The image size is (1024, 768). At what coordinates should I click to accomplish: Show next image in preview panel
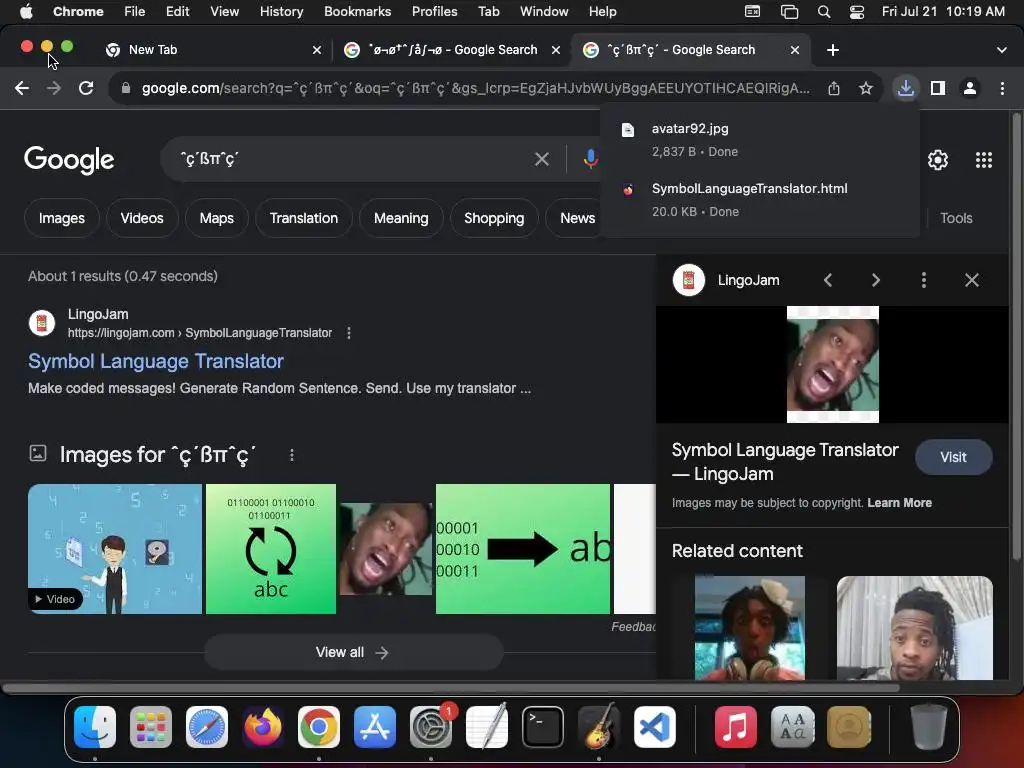pyautogui.click(x=876, y=280)
